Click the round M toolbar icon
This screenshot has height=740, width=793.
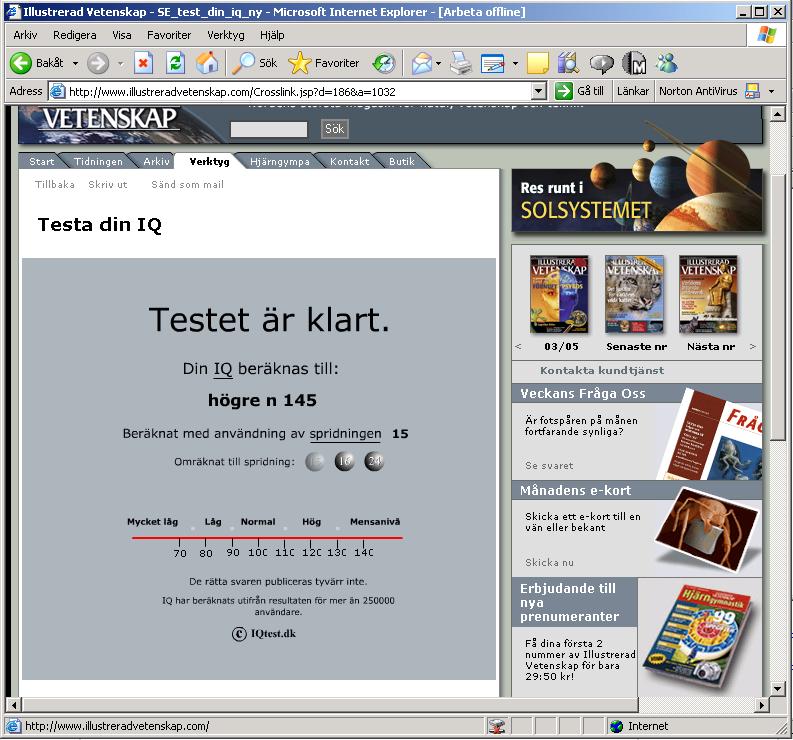[634, 63]
